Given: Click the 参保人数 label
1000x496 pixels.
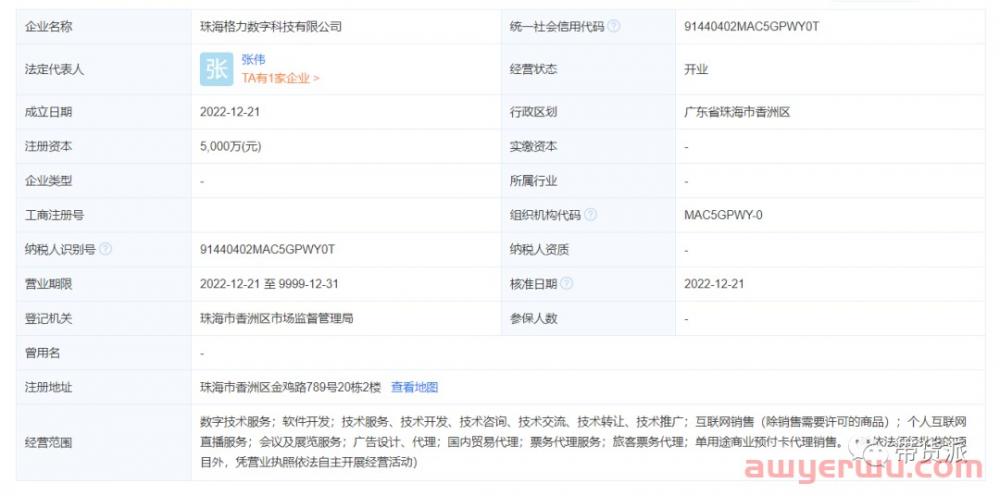Looking at the screenshot, I should click(x=534, y=318).
